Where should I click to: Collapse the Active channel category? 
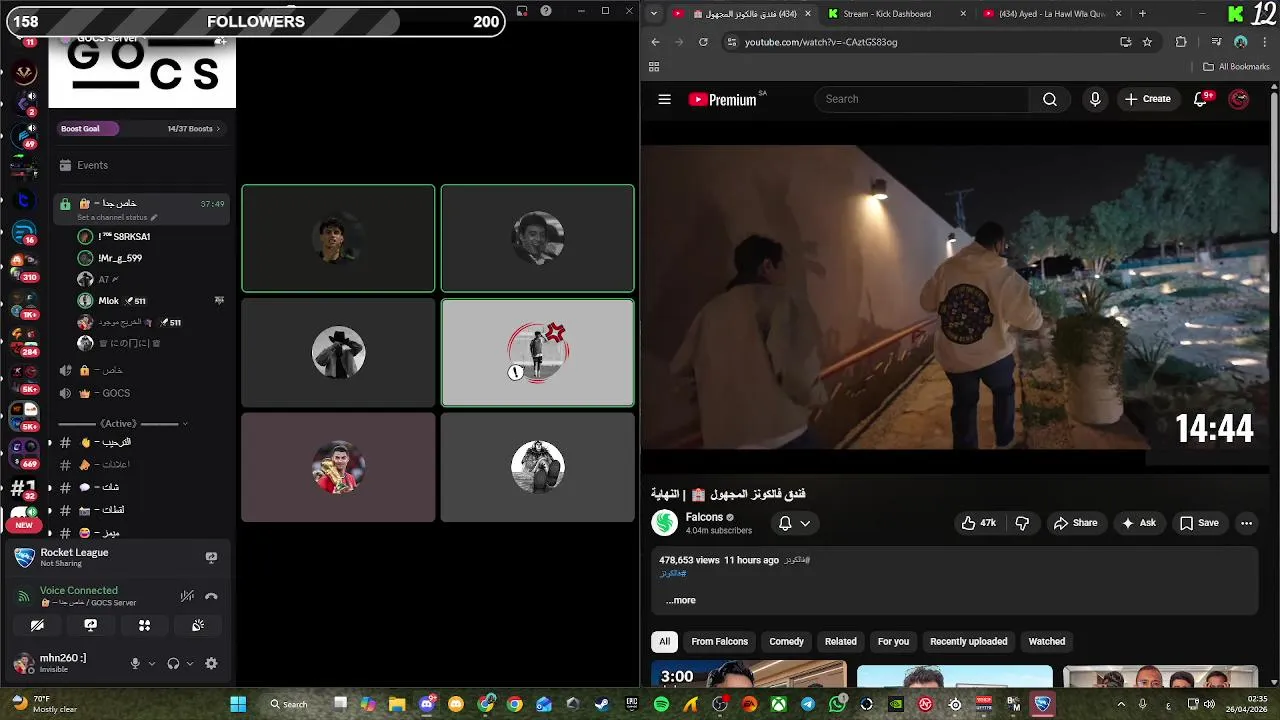[120, 424]
